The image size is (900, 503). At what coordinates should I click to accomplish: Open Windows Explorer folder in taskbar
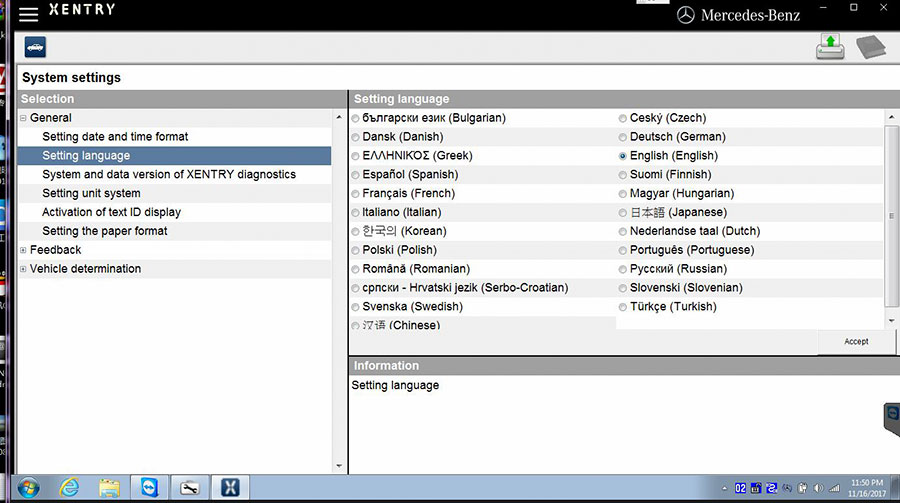[109, 487]
